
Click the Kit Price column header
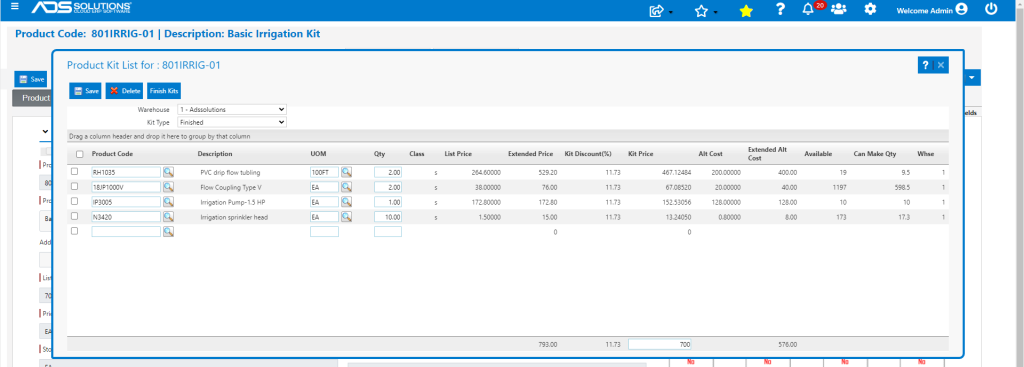641,154
